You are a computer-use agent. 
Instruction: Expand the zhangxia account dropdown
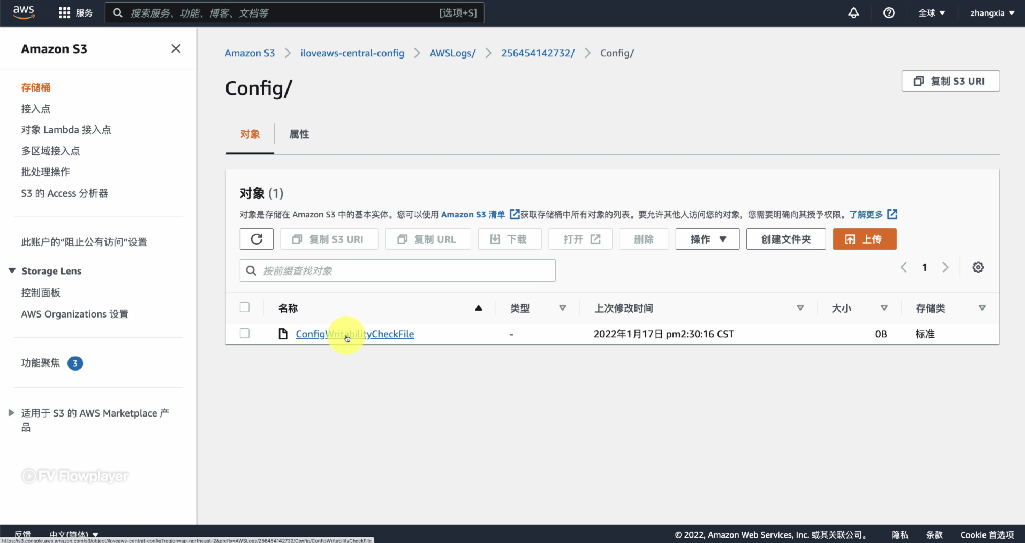(991, 13)
